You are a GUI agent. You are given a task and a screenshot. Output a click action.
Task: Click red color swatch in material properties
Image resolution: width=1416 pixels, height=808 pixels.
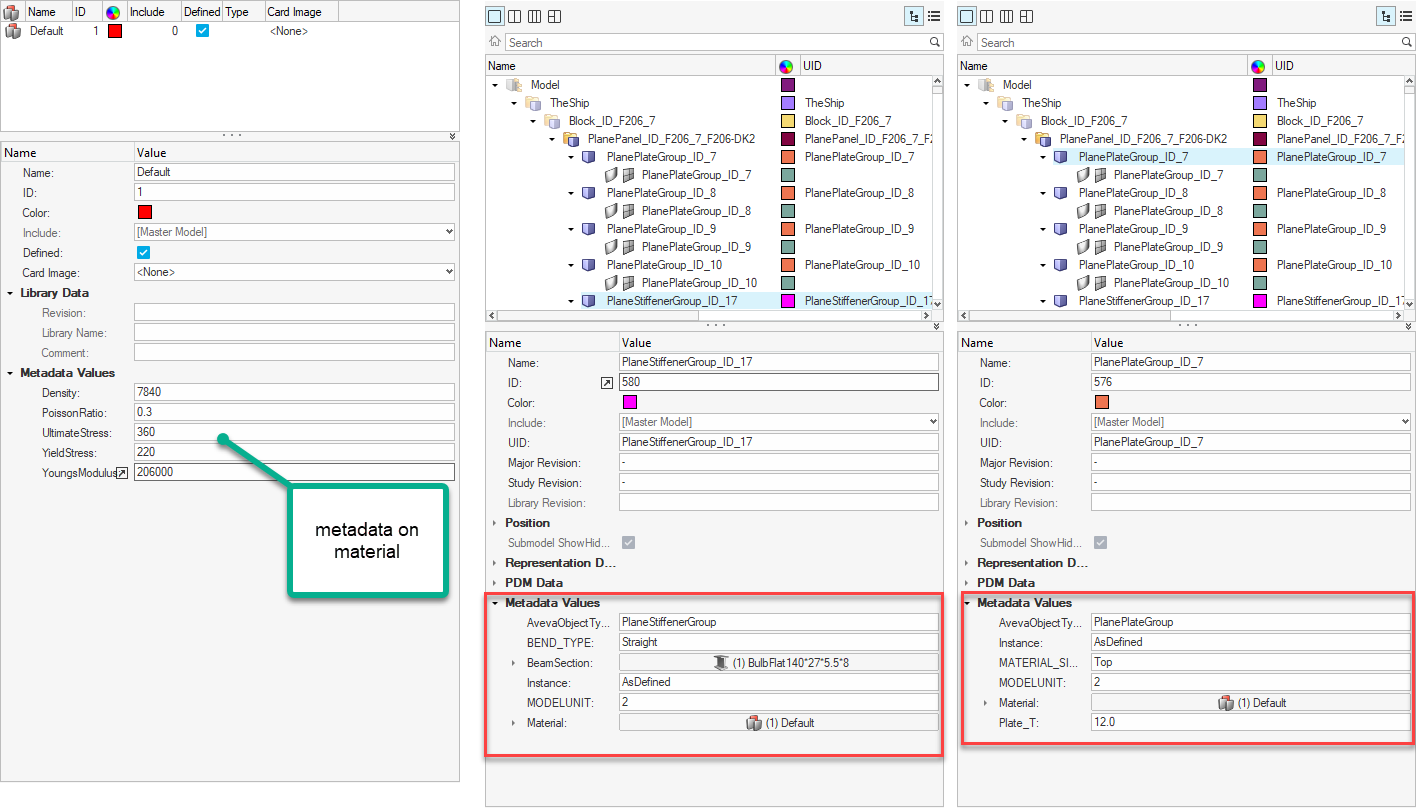pyautogui.click(x=145, y=212)
